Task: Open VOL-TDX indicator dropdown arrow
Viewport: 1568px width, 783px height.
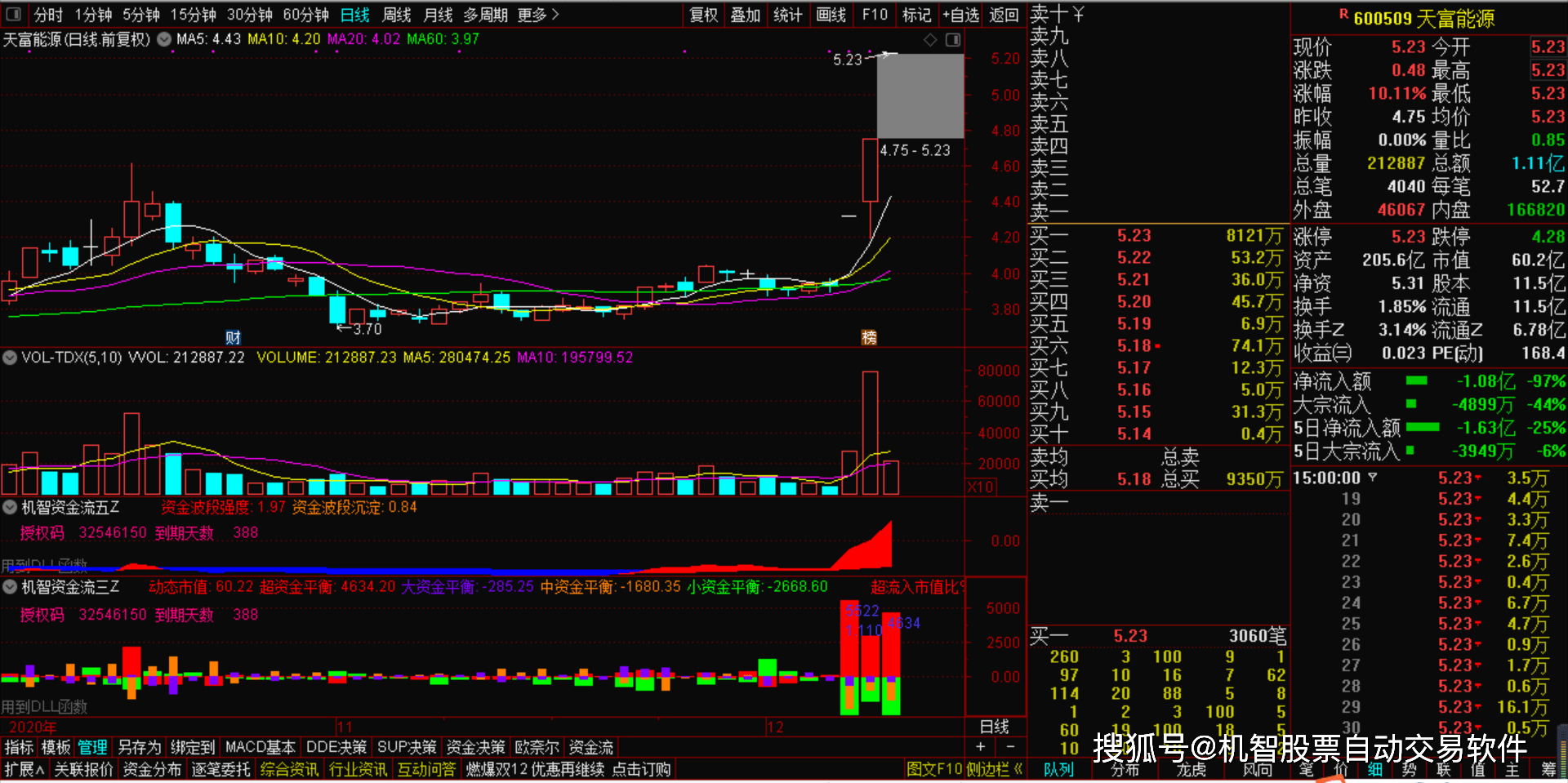Action: pos(10,358)
